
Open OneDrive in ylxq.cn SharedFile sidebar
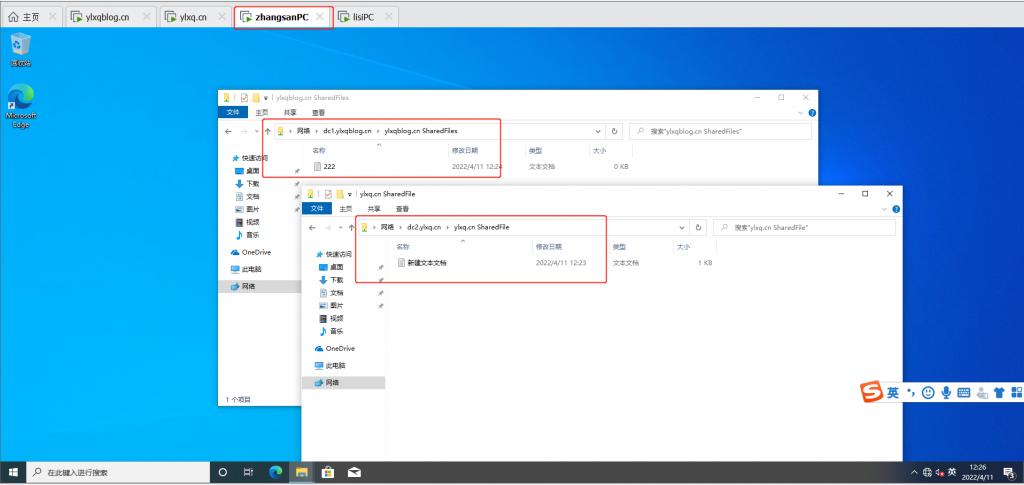[334, 348]
